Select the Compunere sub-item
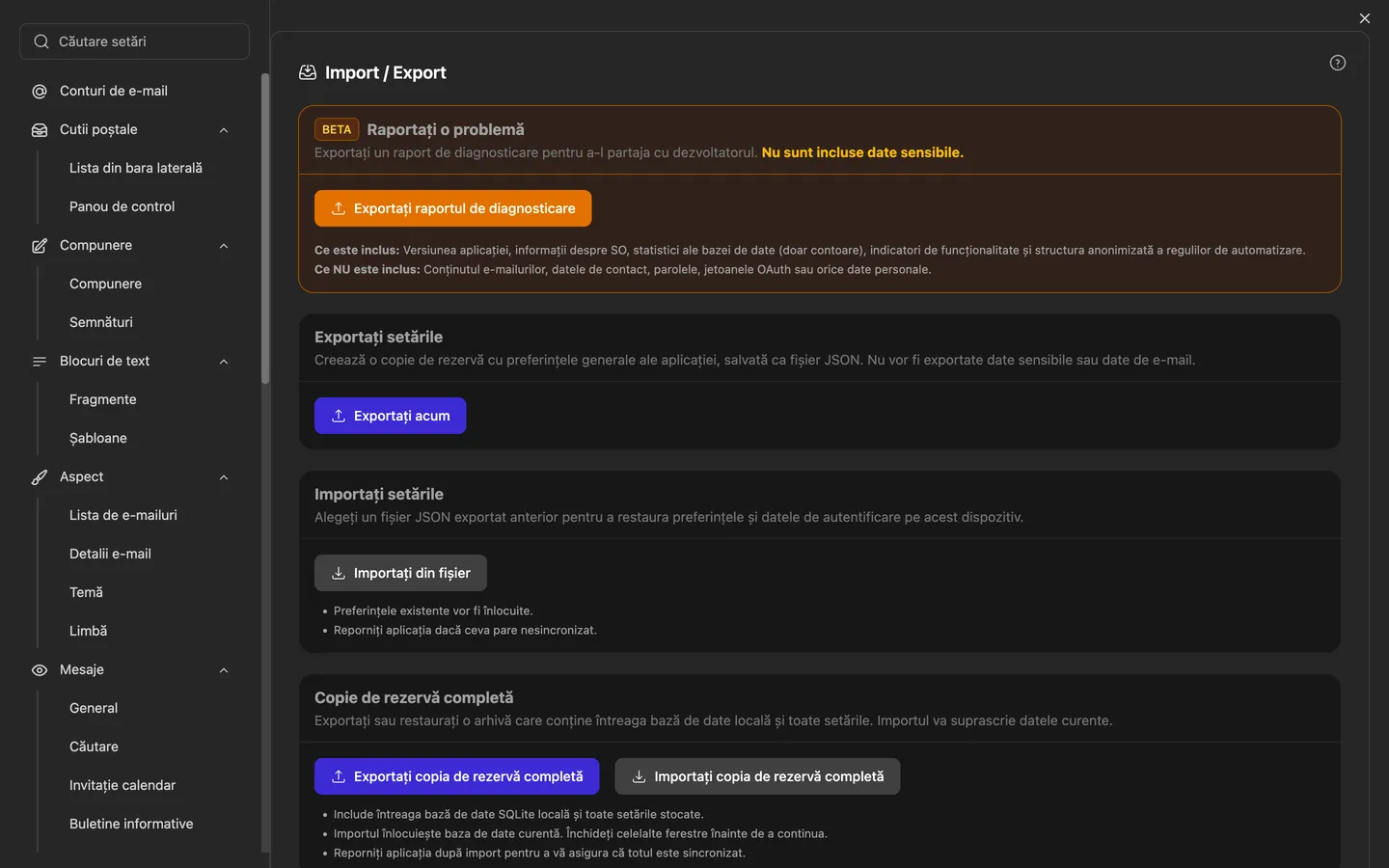1389x868 pixels. [x=106, y=284]
